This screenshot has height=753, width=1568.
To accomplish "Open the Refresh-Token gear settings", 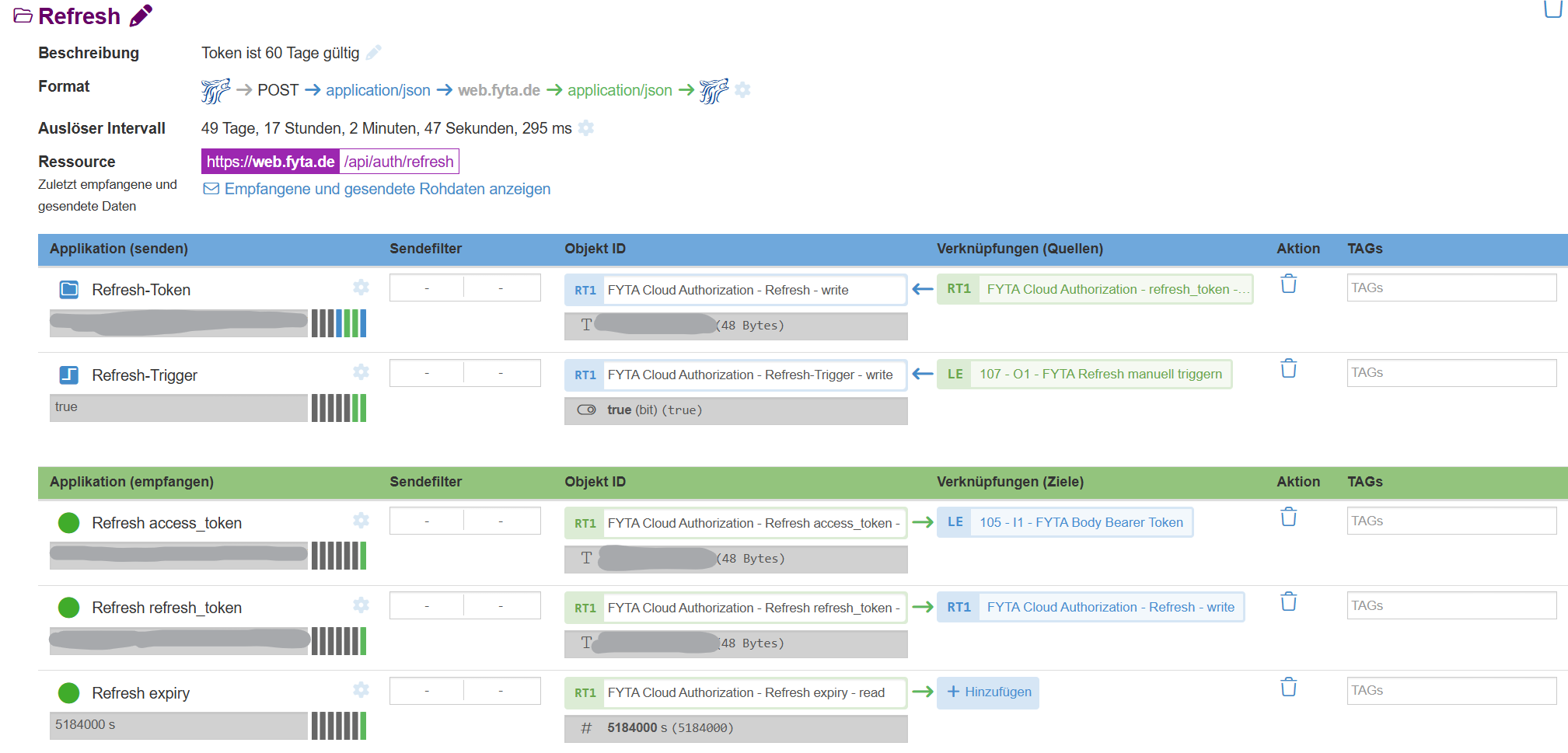I will [361, 288].
